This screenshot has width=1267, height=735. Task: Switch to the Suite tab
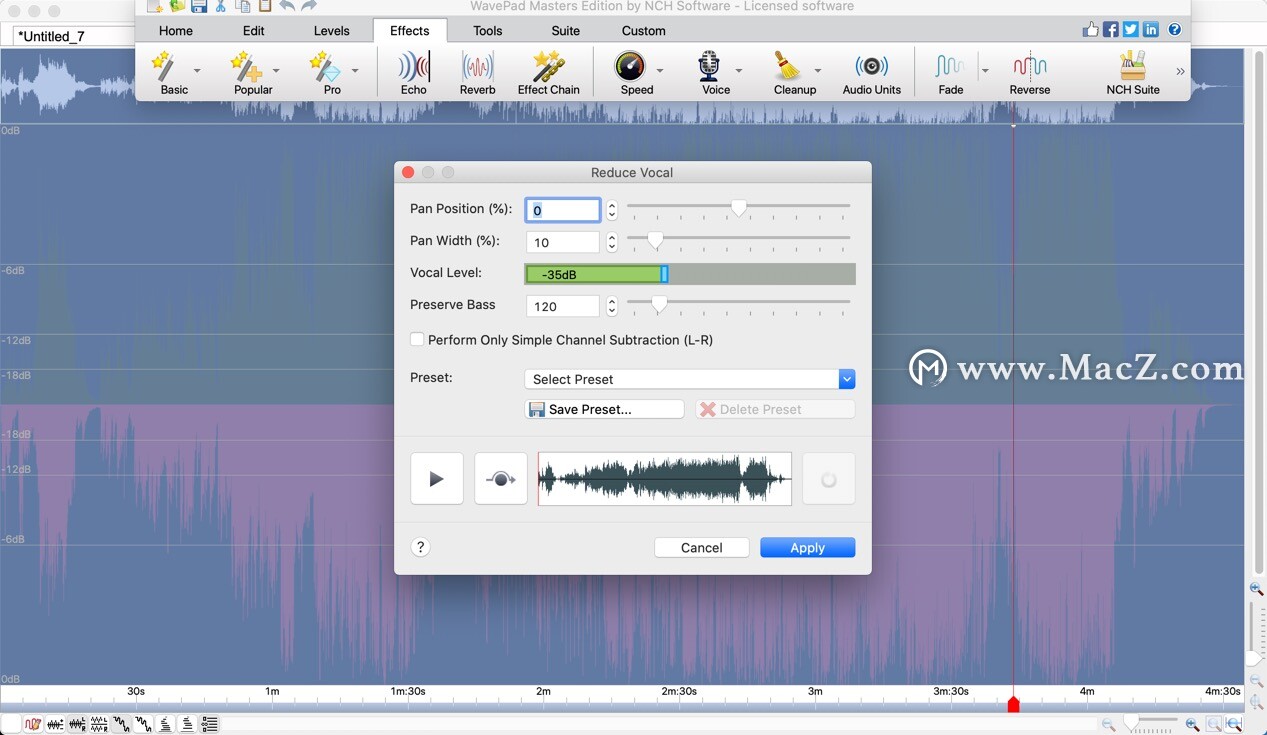566,31
